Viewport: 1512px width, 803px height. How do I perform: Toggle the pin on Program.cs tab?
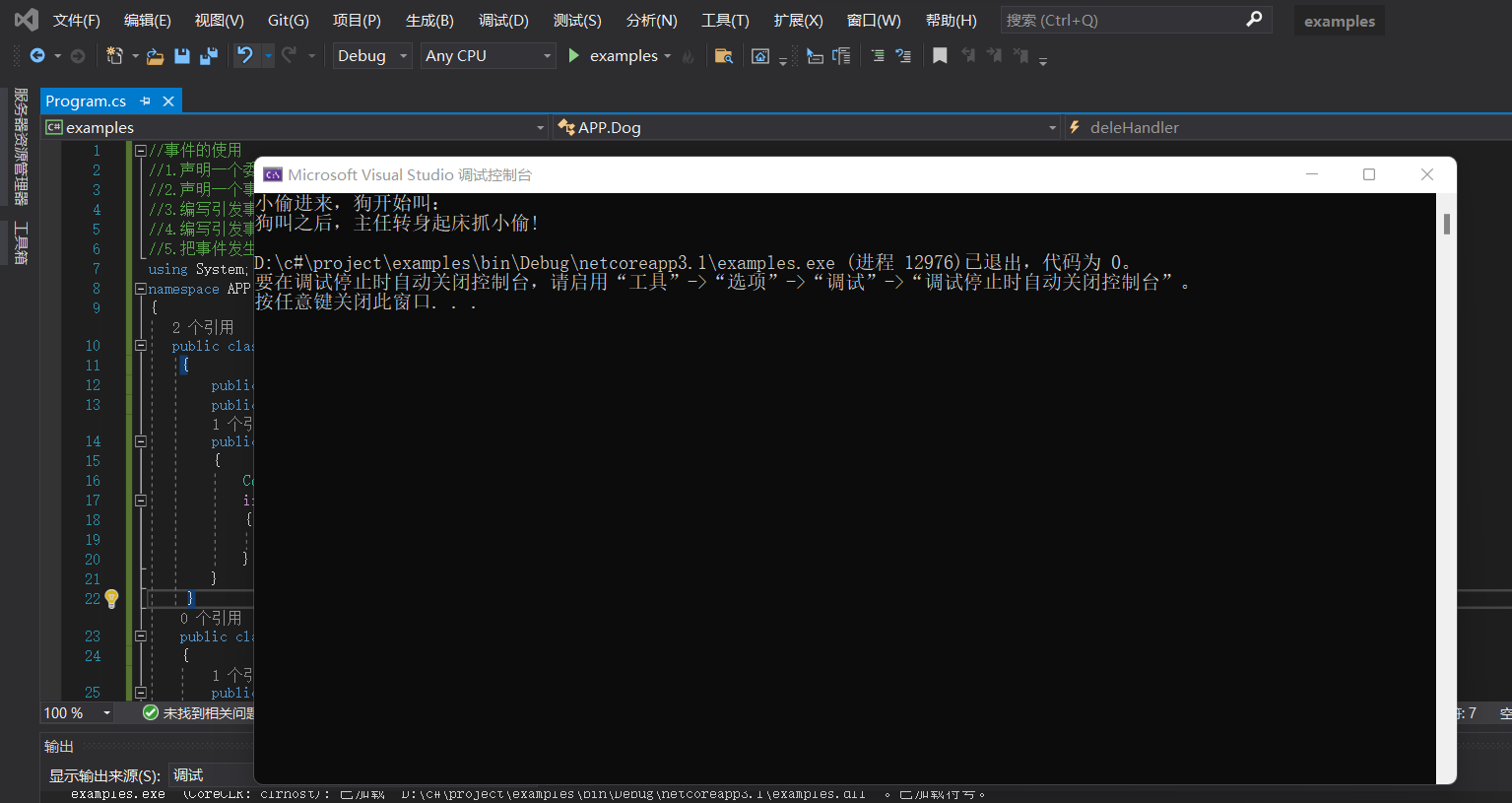(x=146, y=100)
